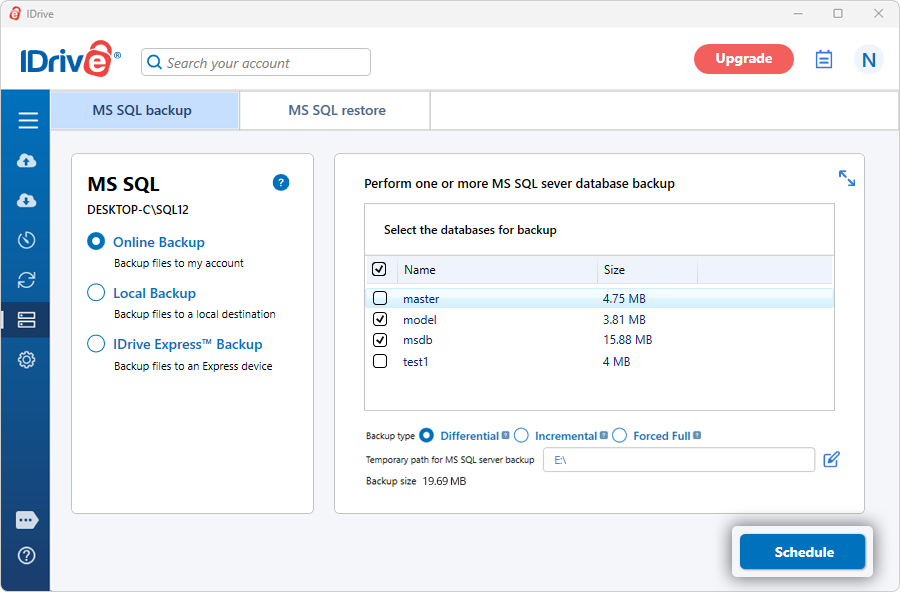Viewport: 900px width, 592px height.
Task: Uncheck the model database checkbox
Action: tap(380, 319)
